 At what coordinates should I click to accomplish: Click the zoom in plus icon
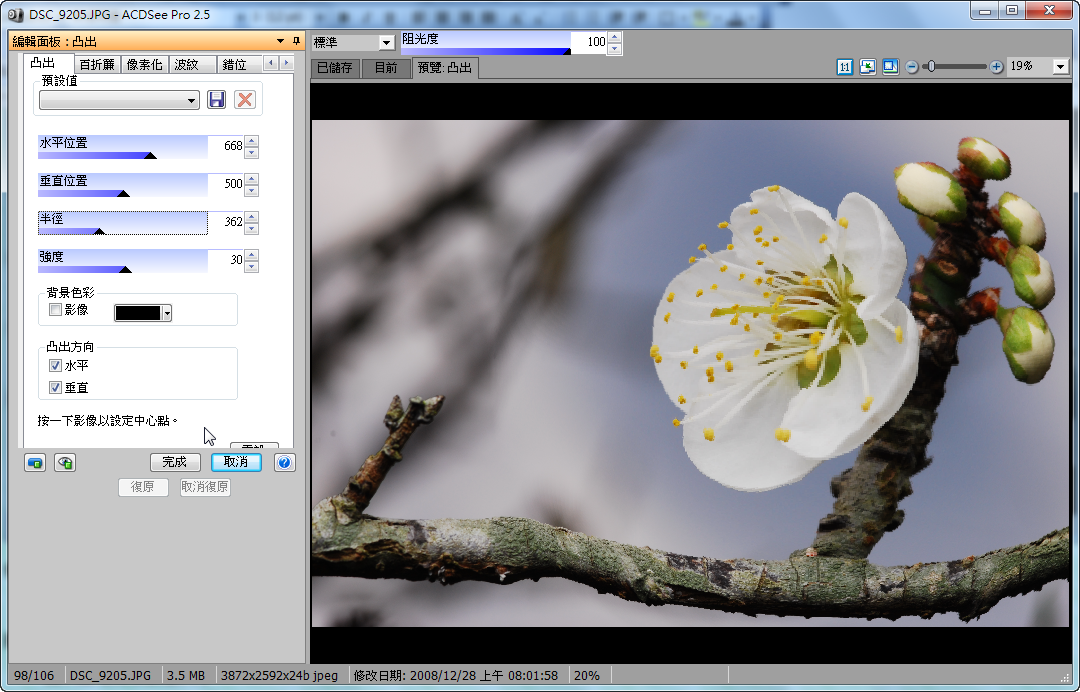tap(996, 66)
